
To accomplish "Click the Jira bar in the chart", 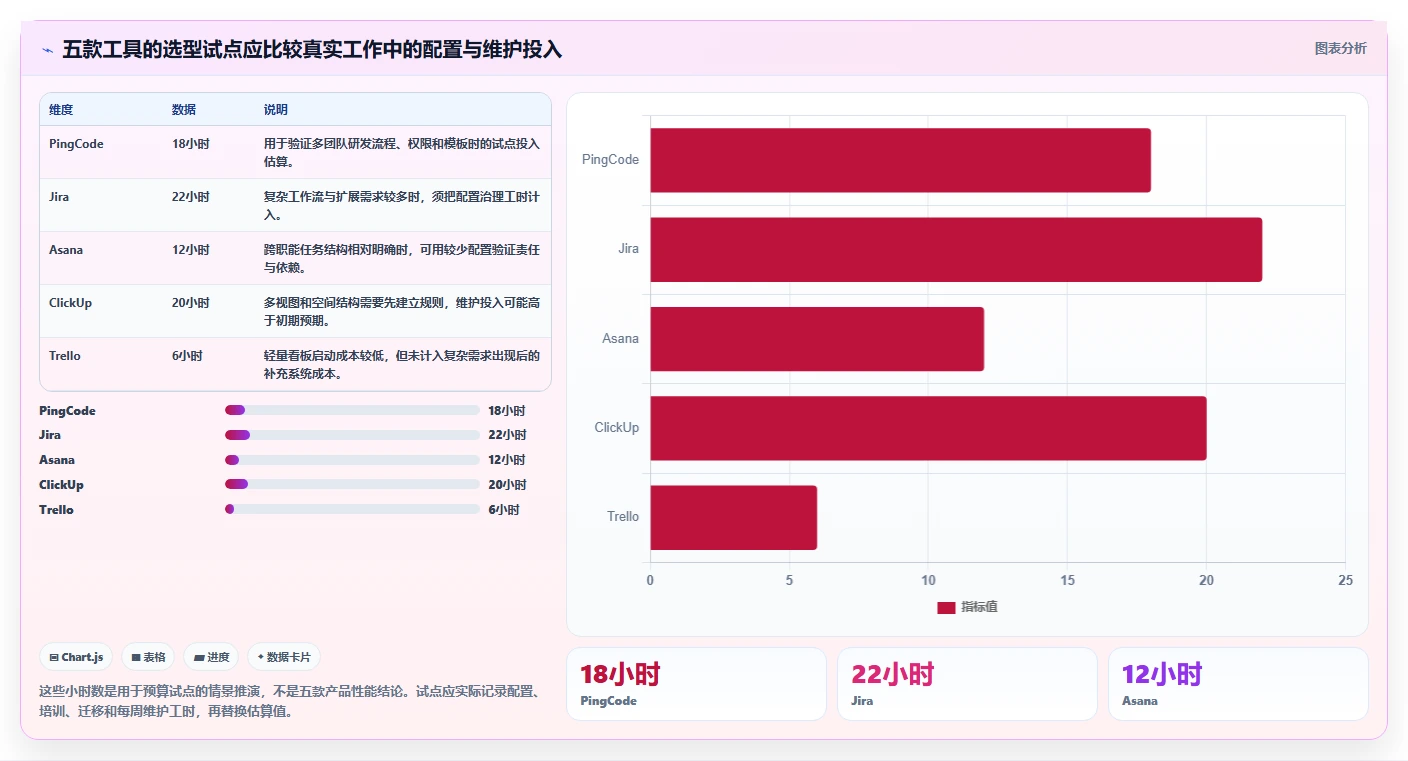I will 956,249.
